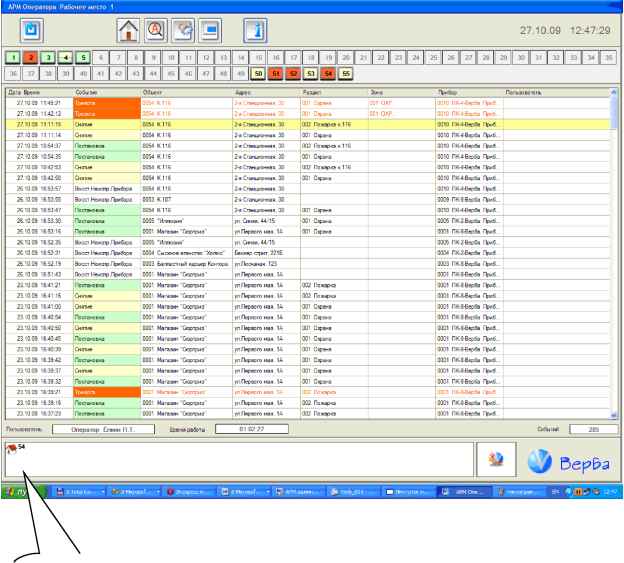Select red object indicator 54
Viewport: 624px width, 563px height.
point(328,74)
